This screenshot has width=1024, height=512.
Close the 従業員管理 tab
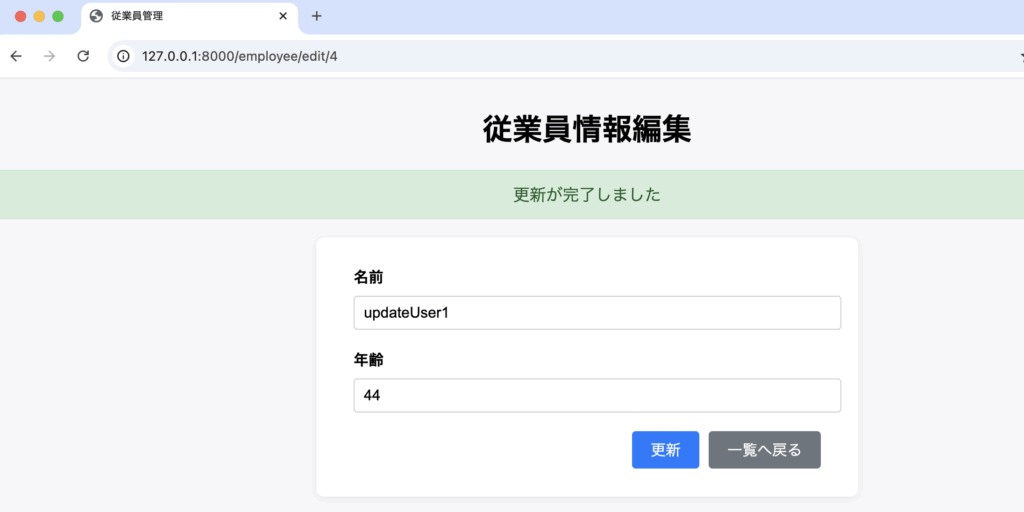283,16
